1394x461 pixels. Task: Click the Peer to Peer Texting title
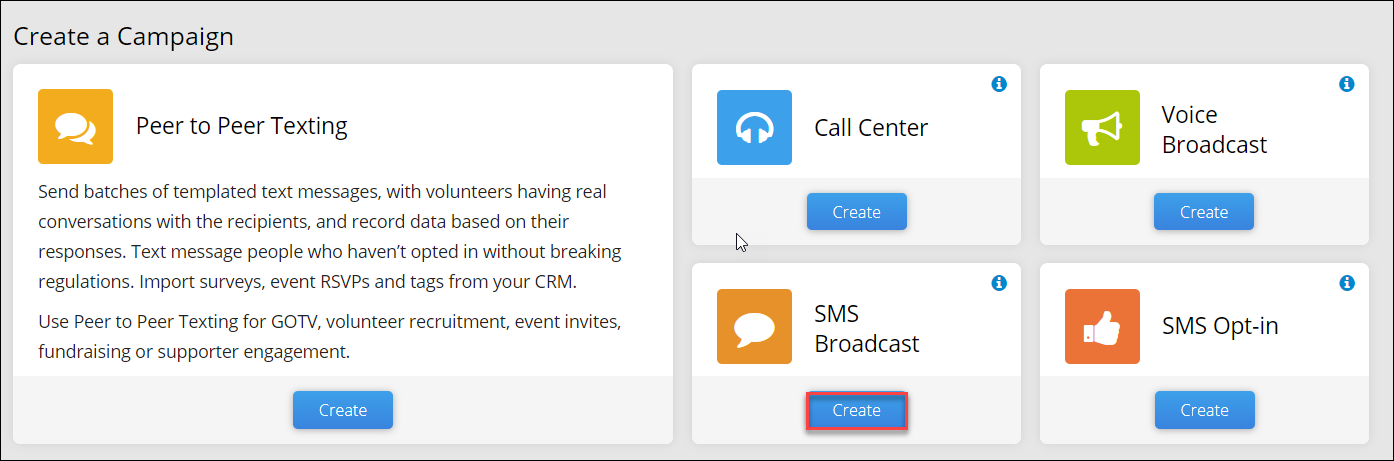click(x=242, y=126)
